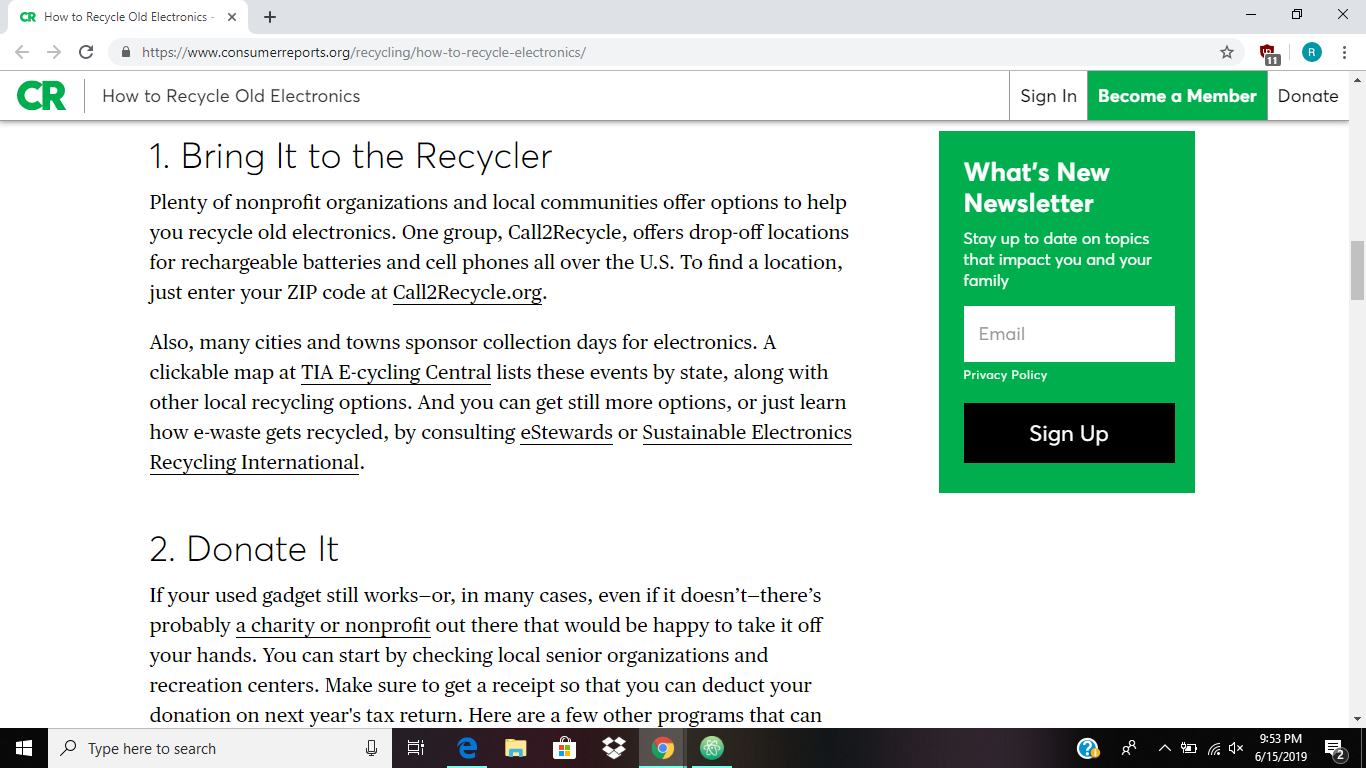Open the Wi-Fi network icon
The height and width of the screenshot is (768, 1366).
point(1214,748)
